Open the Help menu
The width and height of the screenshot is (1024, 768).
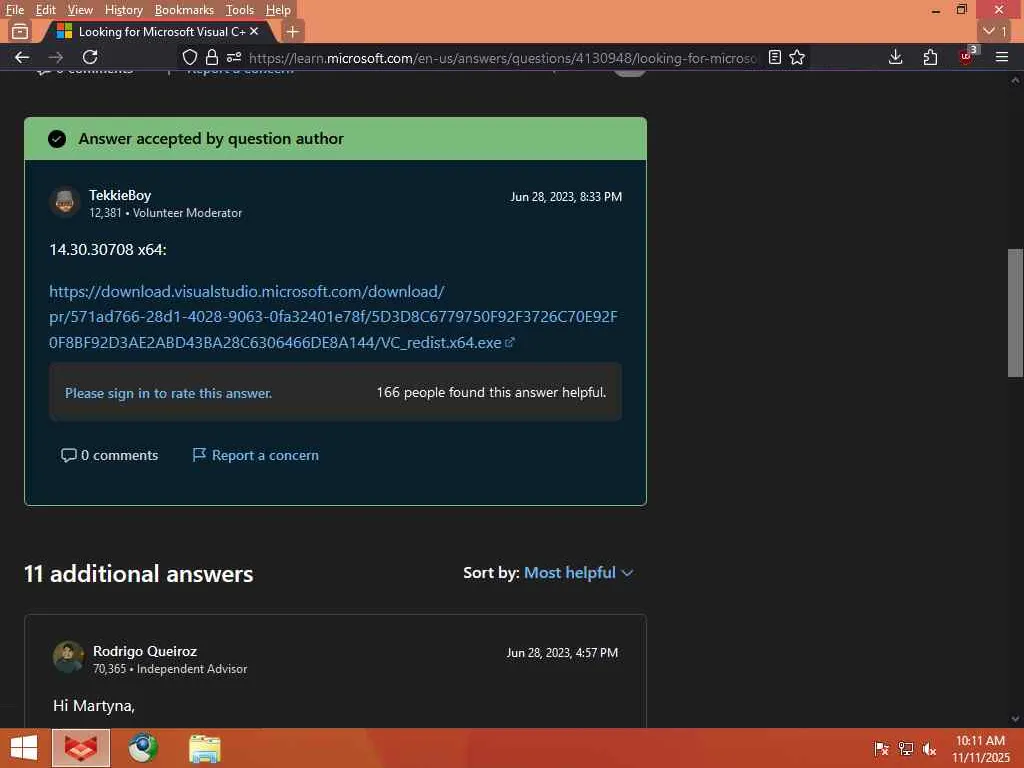(x=278, y=10)
